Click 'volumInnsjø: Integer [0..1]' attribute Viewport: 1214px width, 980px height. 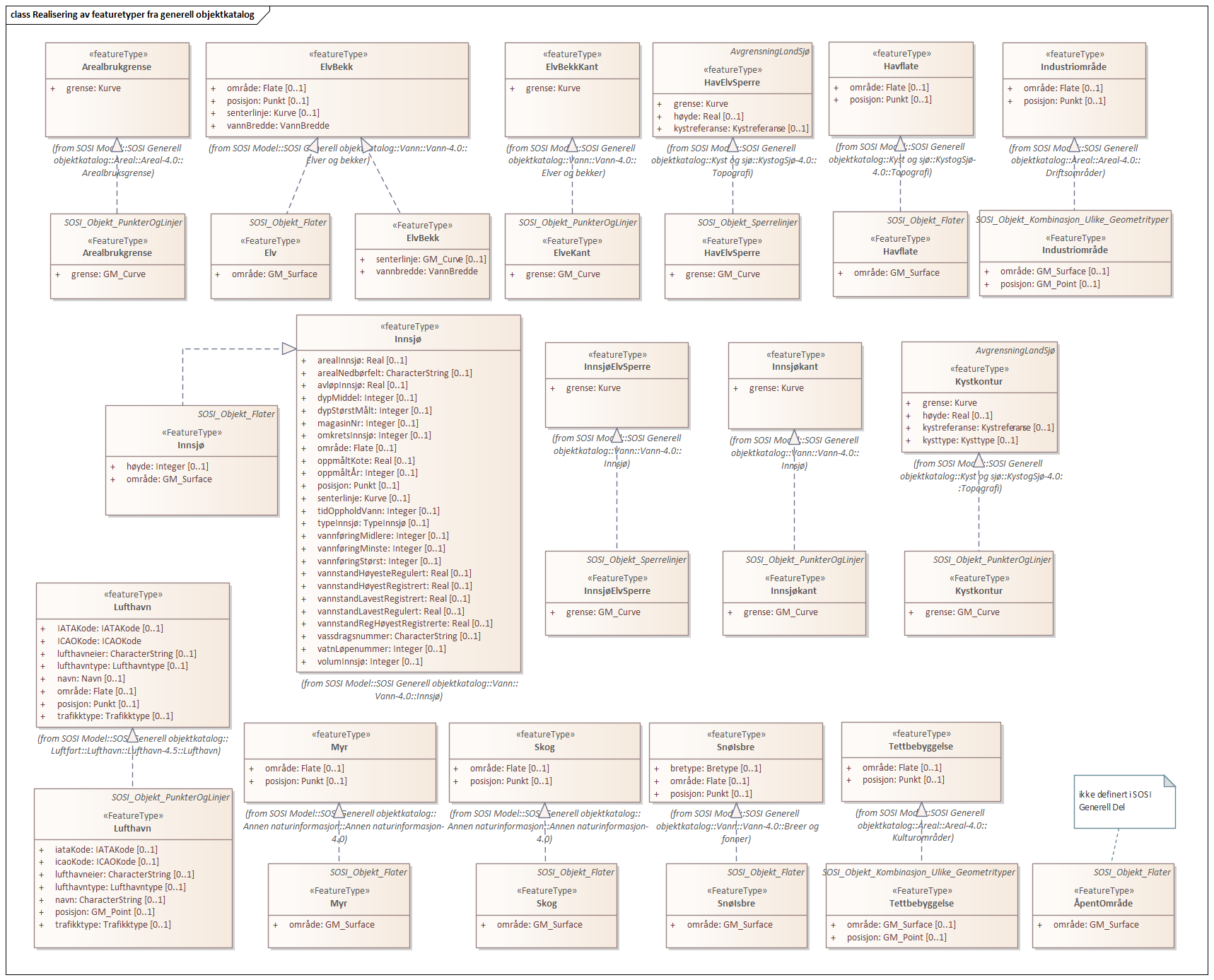click(x=370, y=661)
